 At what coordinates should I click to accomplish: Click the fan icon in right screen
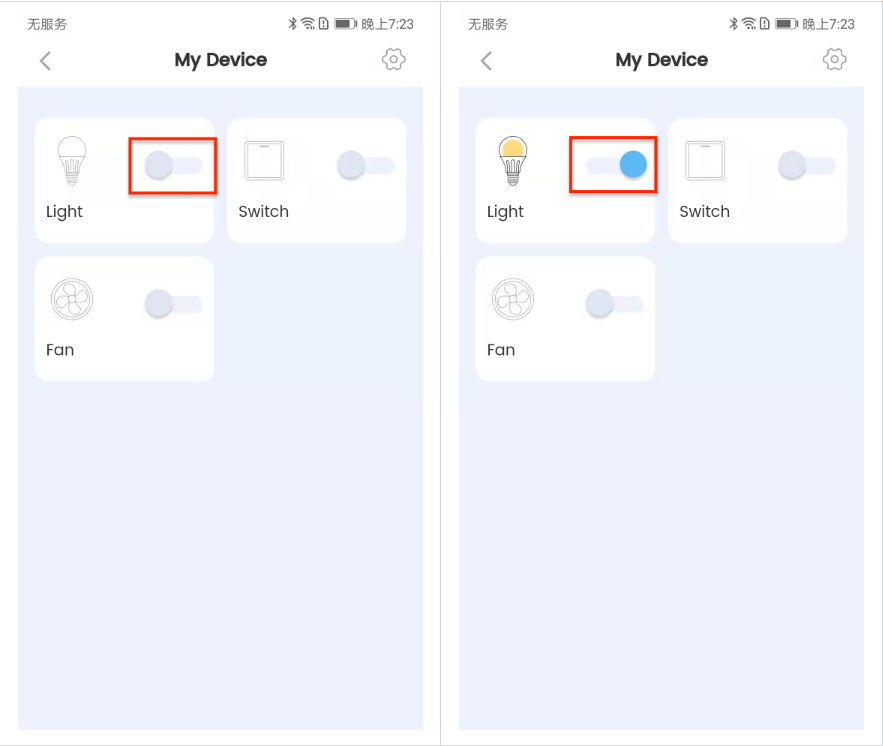click(x=513, y=299)
